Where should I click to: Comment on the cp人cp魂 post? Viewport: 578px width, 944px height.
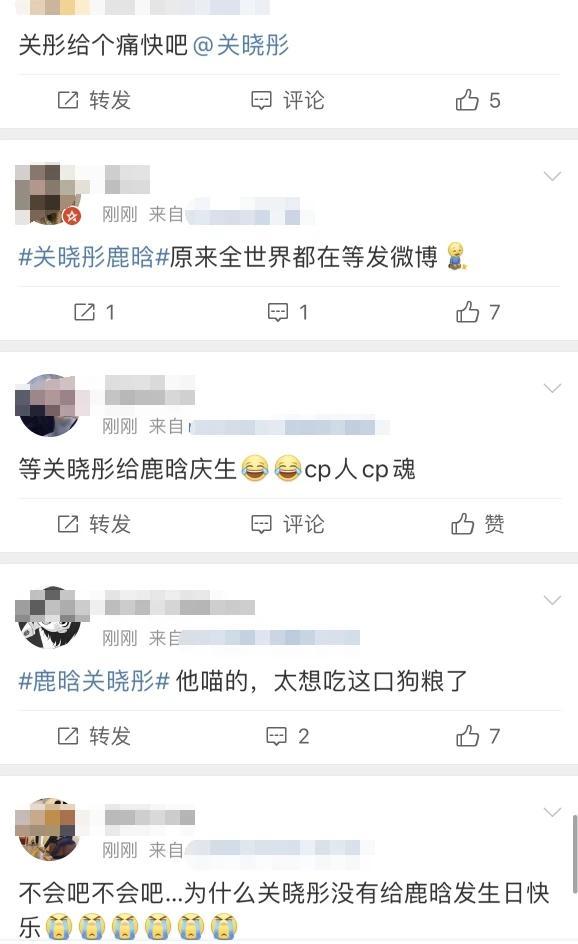pos(288,524)
